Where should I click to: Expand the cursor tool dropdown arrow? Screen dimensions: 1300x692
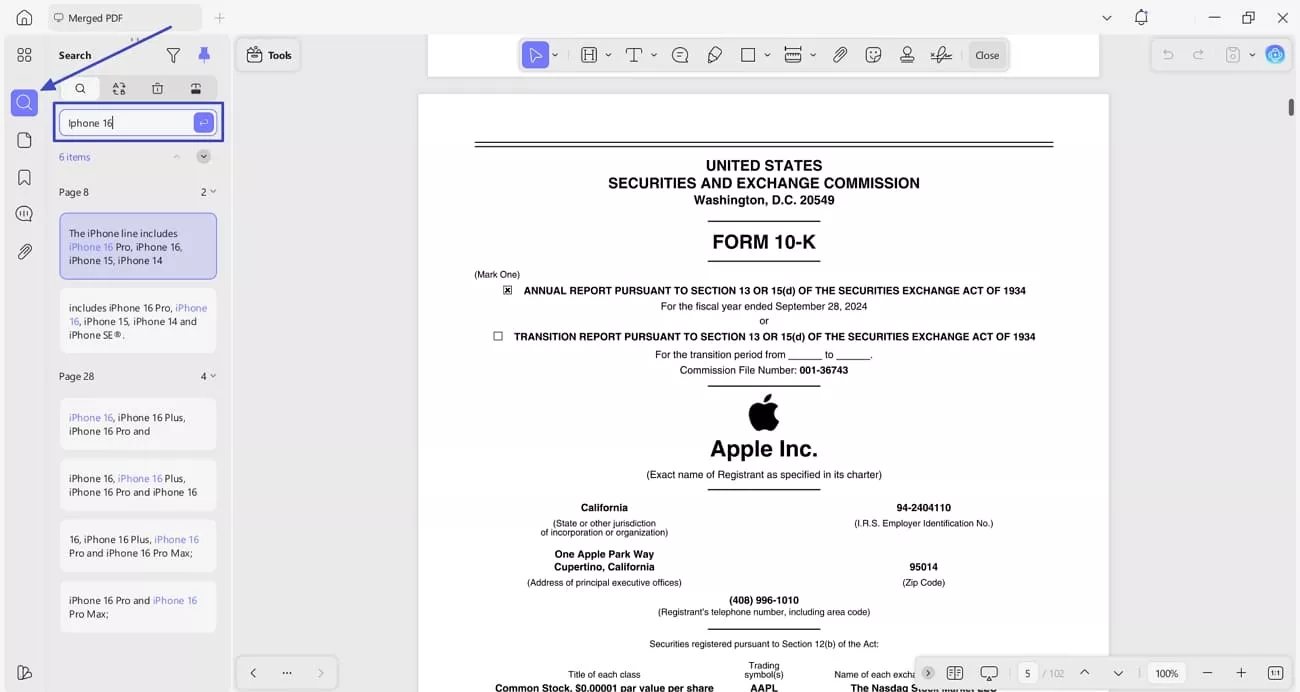555,55
